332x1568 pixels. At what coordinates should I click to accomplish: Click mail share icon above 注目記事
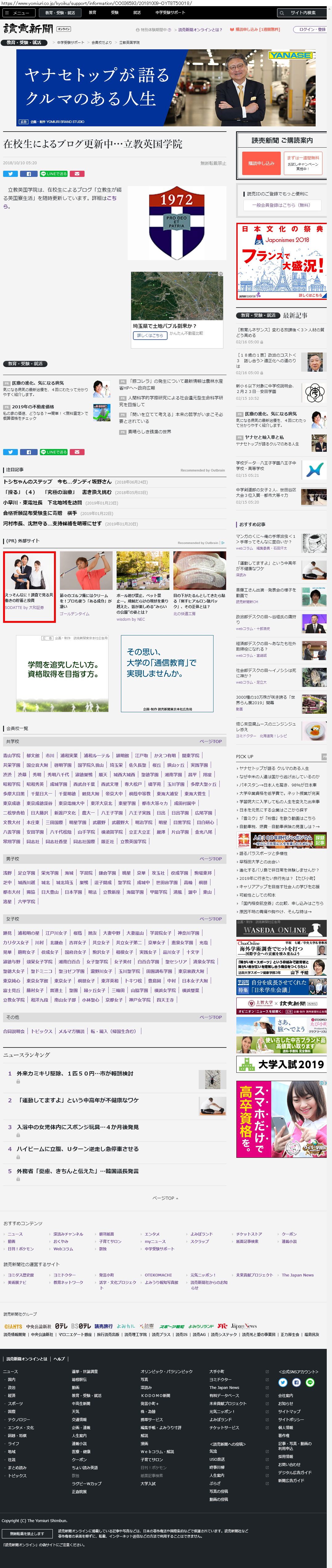tap(77, 452)
